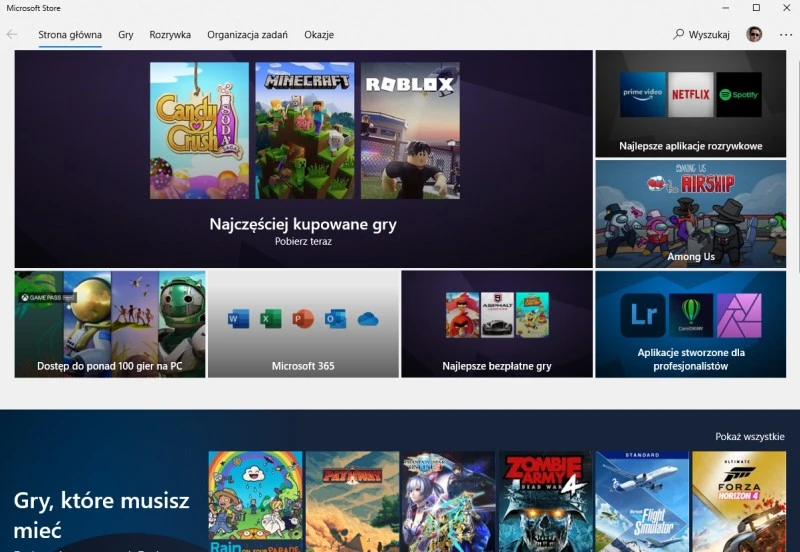The height and width of the screenshot is (552, 800).
Task: Switch to the Gry tab
Action: click(x=126, y=35)
